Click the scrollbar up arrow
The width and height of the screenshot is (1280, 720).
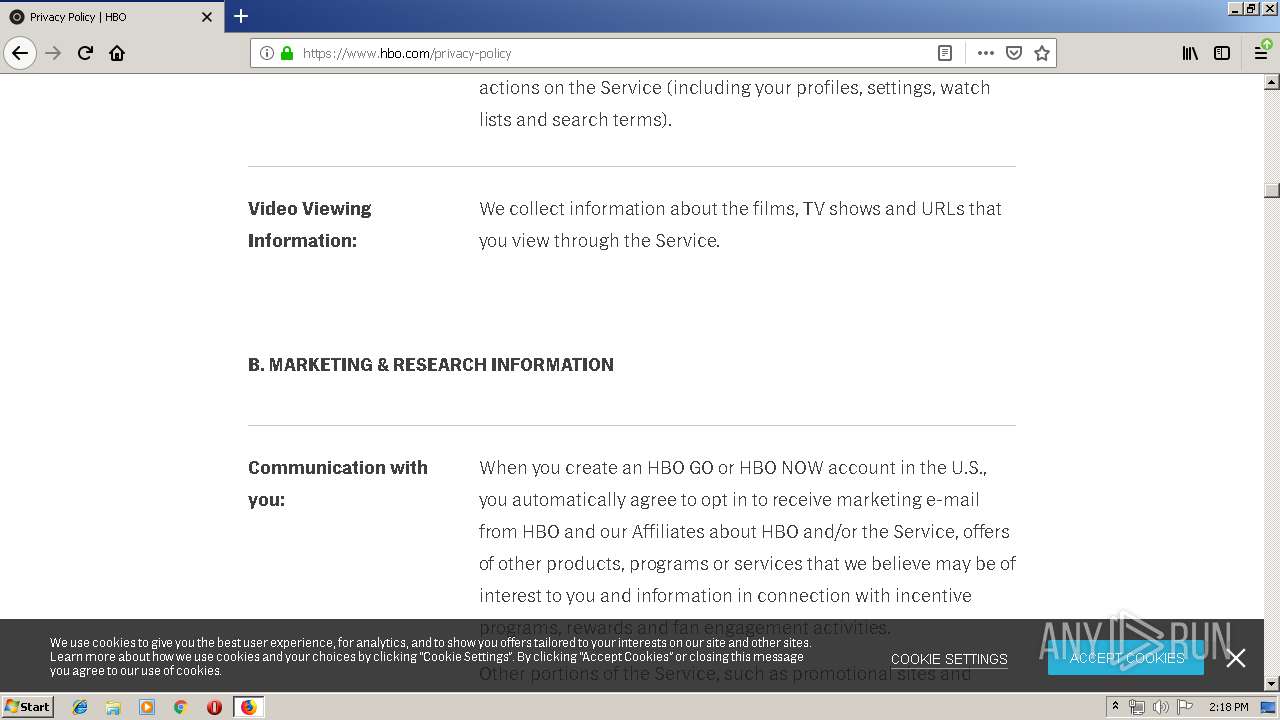[1272, 82]
